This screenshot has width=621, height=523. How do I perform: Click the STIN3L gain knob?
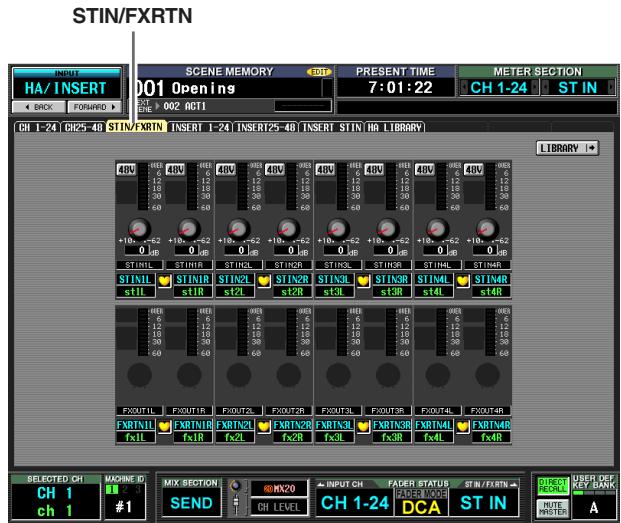click(x=338, y=229)
